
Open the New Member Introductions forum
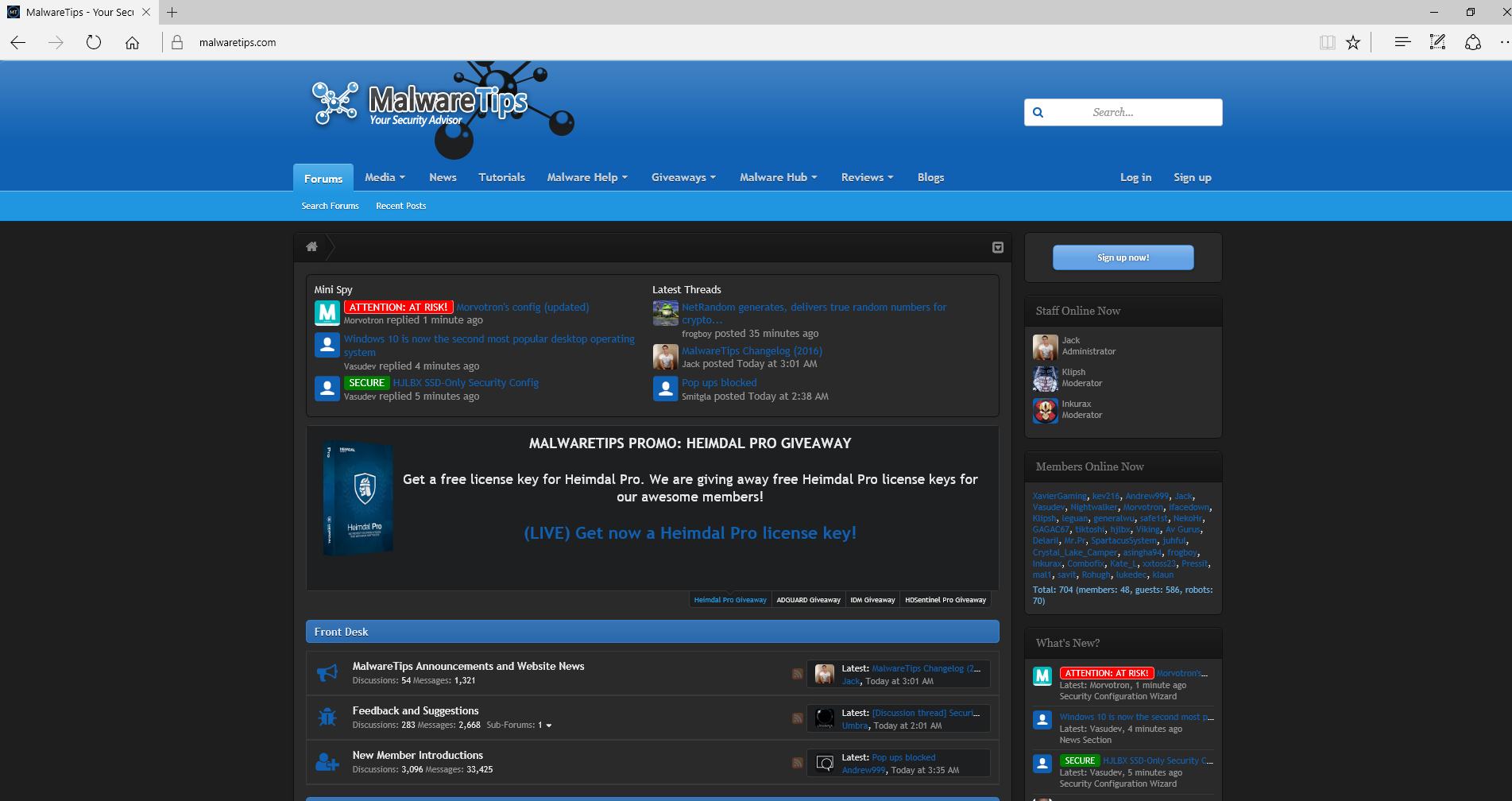click(x=417, y=755)
